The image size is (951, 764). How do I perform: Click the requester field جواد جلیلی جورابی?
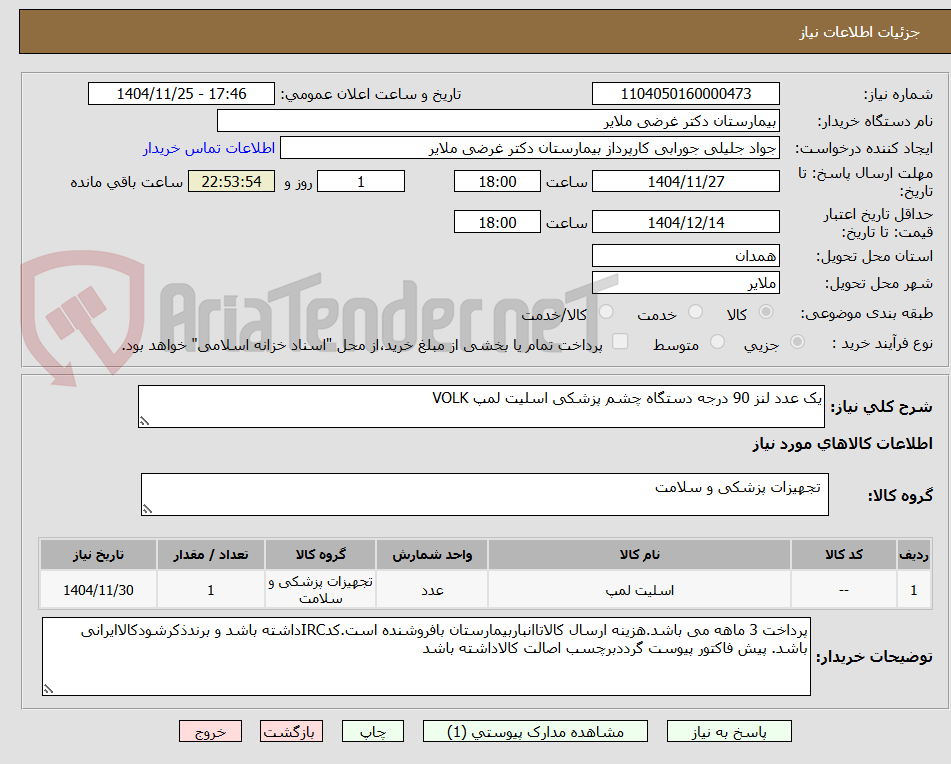pos(529,148)
